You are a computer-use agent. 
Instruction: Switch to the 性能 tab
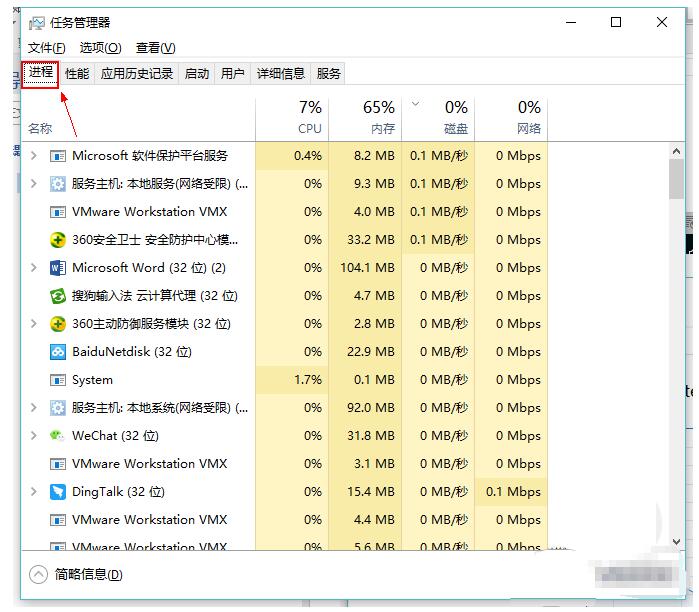[77, 74]
